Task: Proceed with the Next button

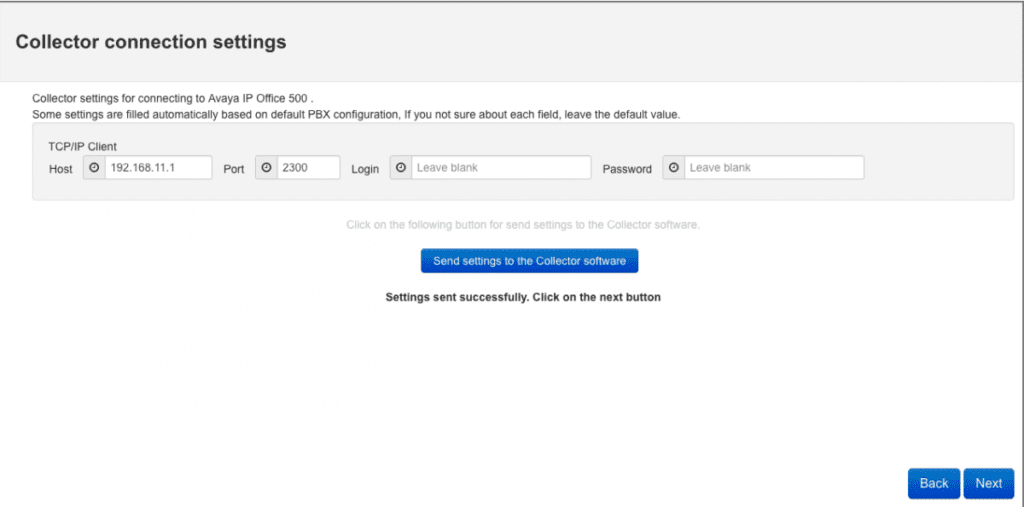Action: coord(989,483)
